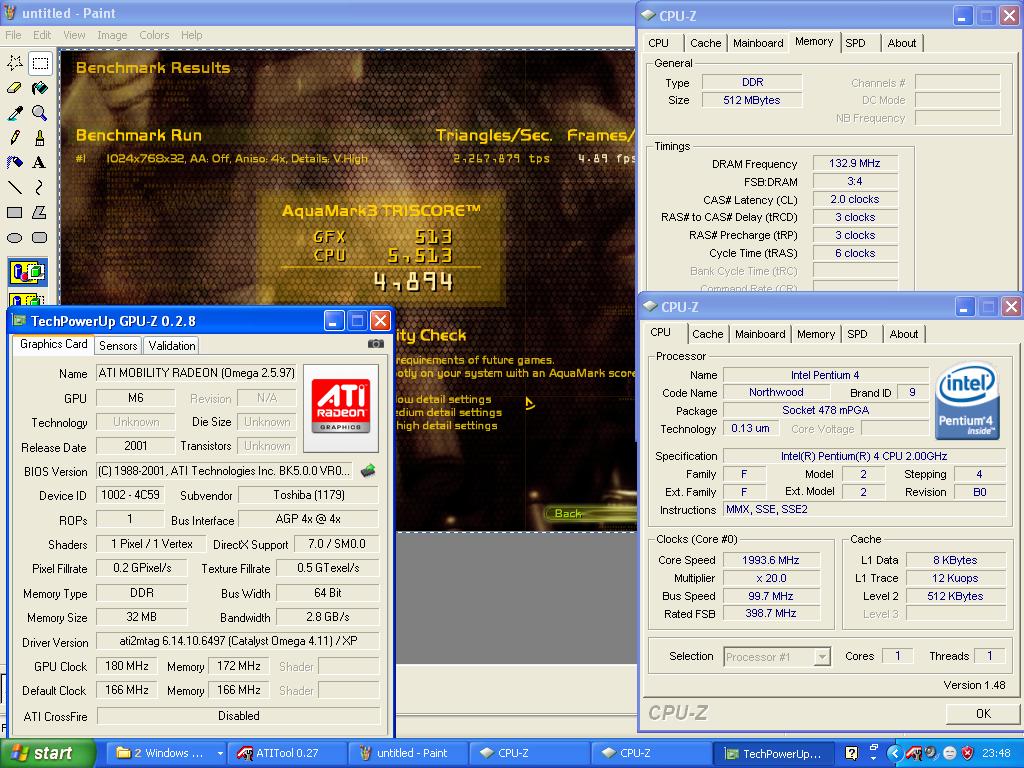1024x768 pixels.
Task: Expand the grouped 2 Windows taskbar button
Action: [167, 753]
